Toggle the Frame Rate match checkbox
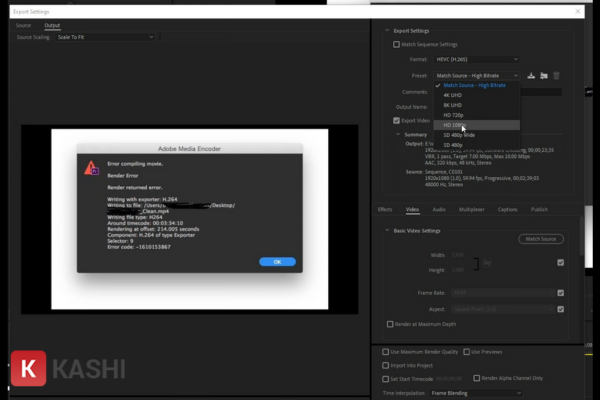 coord(560,292)
